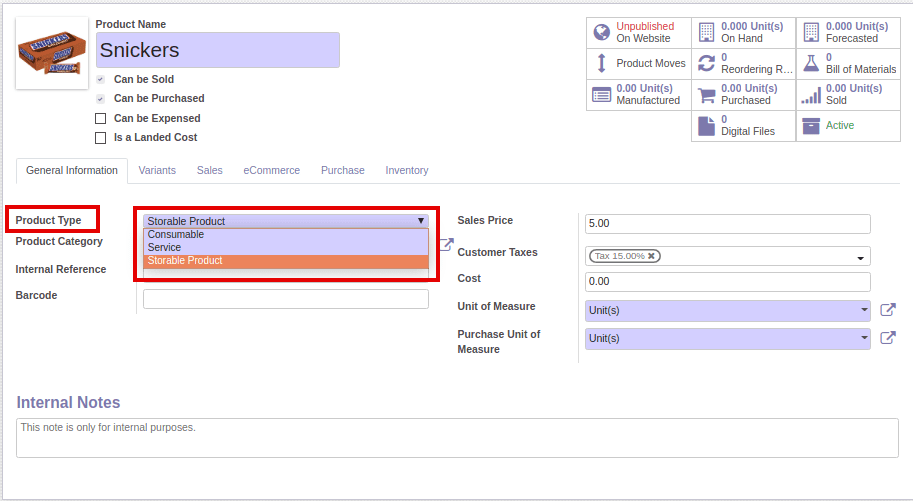913x501 pixels.
Task: Click the Bill of Materials label
Action: 861,69
